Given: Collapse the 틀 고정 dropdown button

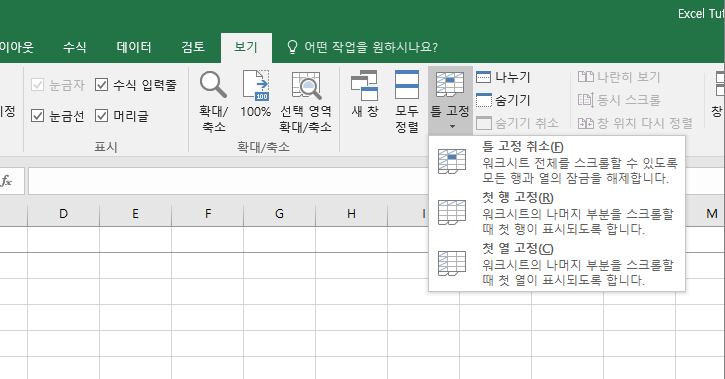Looking at the screenshot, I should pos(450,100).
